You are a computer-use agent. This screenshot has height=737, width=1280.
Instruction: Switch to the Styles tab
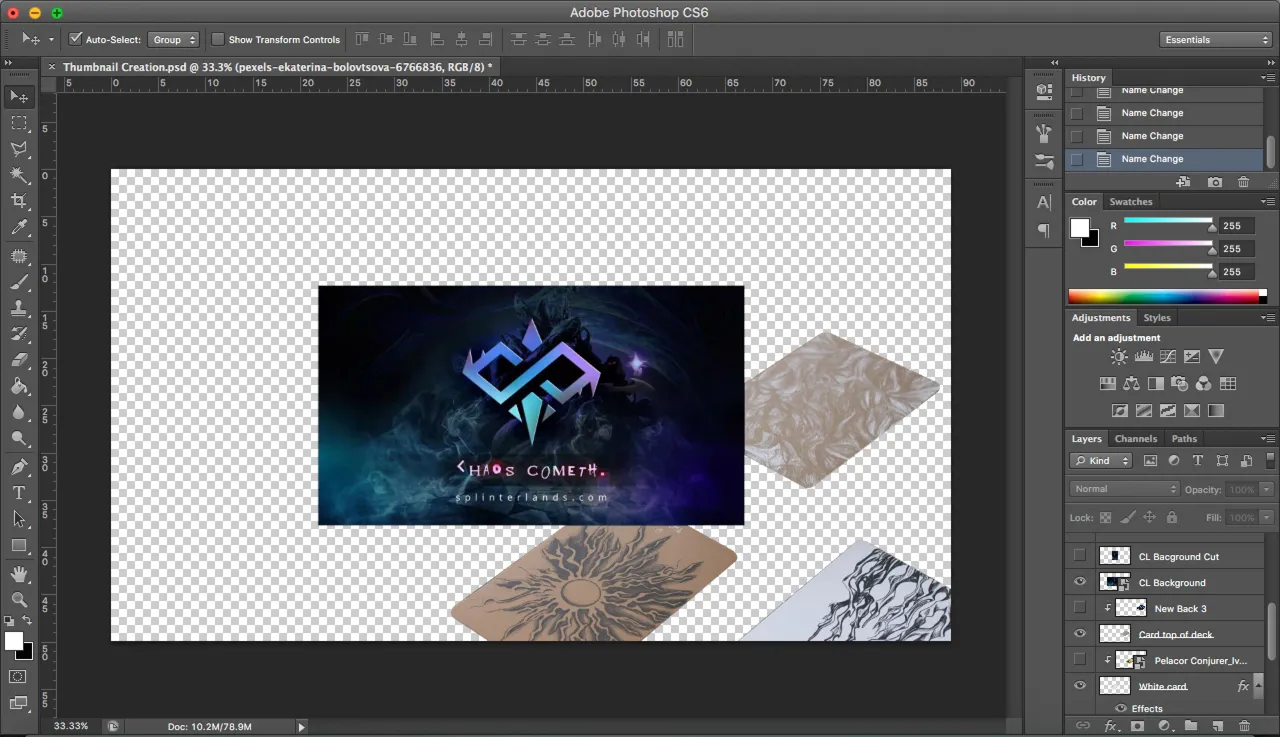(x=1157, y=318)
